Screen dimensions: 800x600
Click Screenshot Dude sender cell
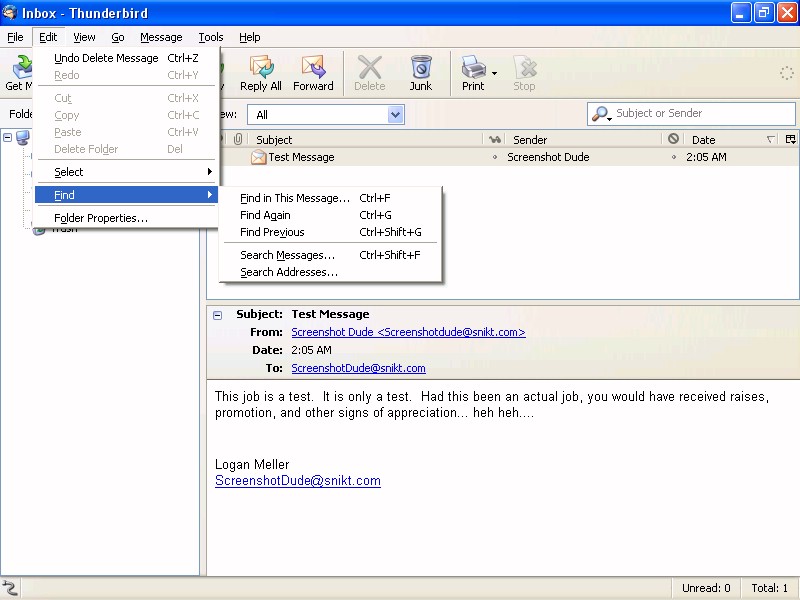tap(548, 157)
